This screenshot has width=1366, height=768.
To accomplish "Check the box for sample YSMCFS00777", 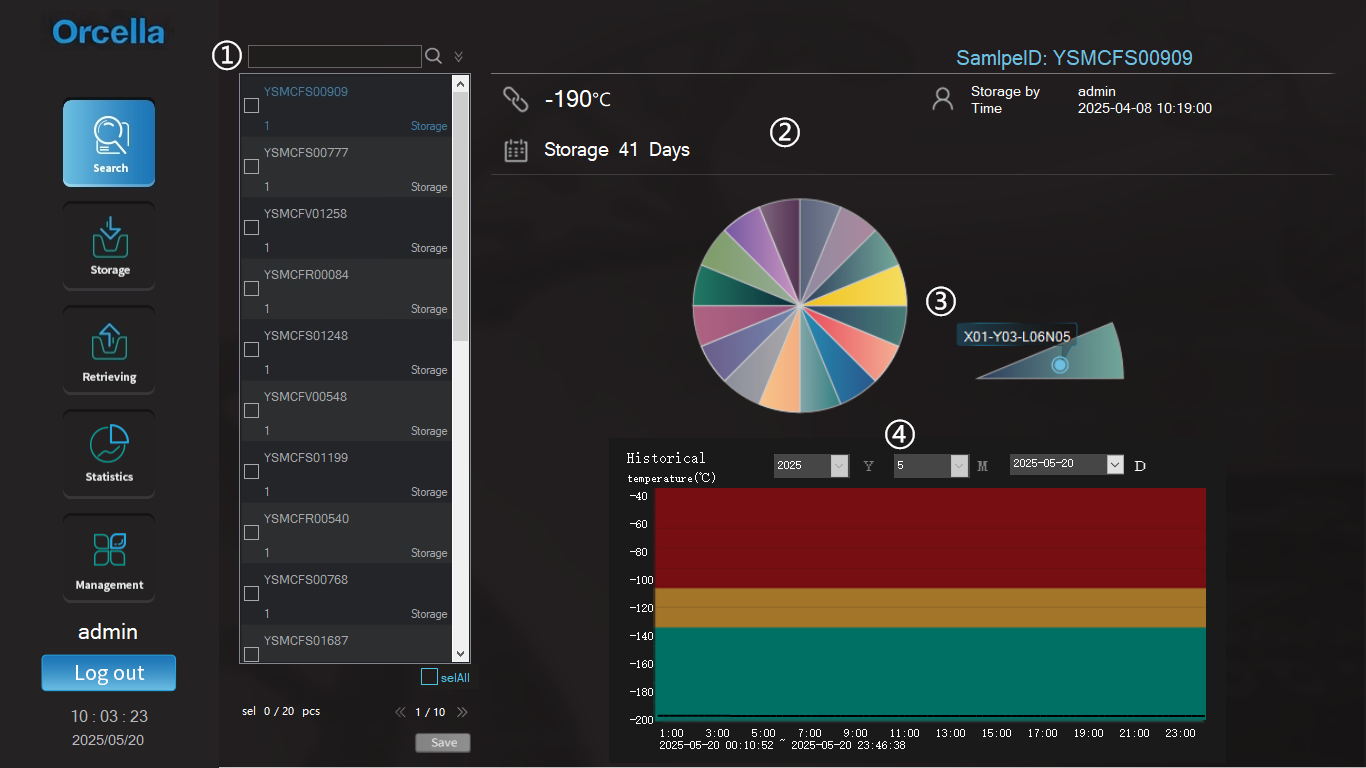I will (252, 167).
